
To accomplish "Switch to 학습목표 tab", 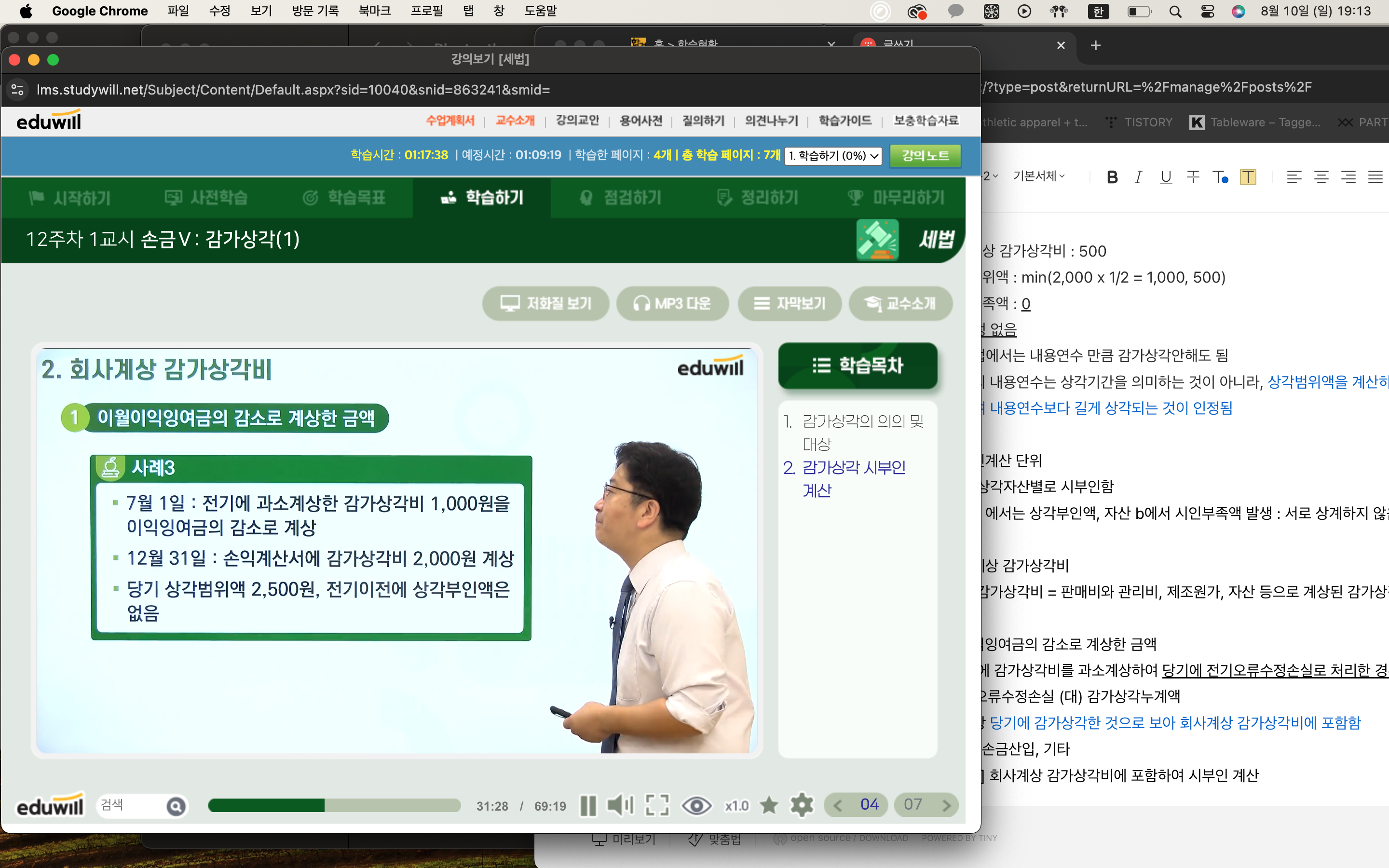I will [x=344, y=198].
